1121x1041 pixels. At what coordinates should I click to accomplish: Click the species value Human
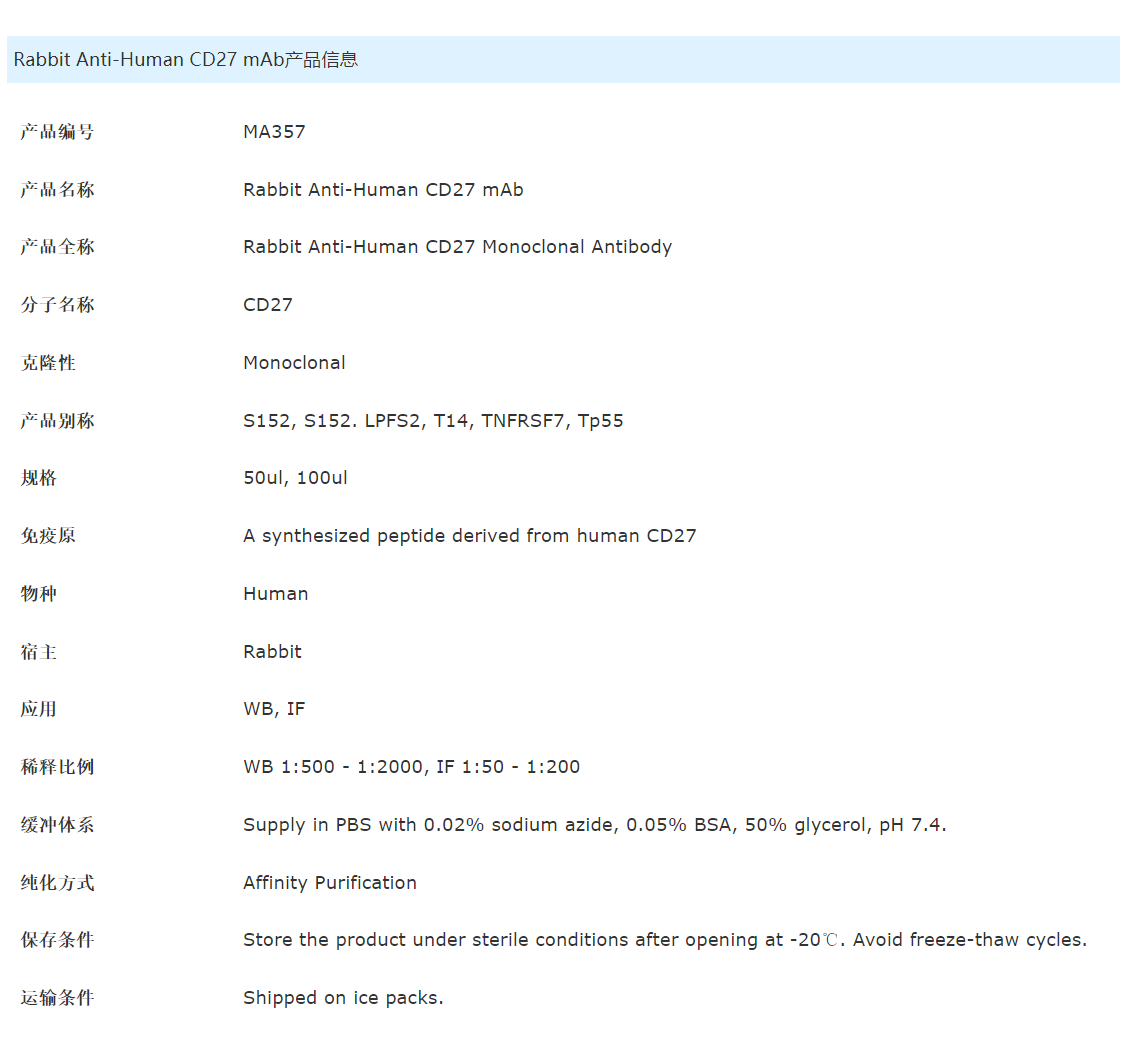275,594
